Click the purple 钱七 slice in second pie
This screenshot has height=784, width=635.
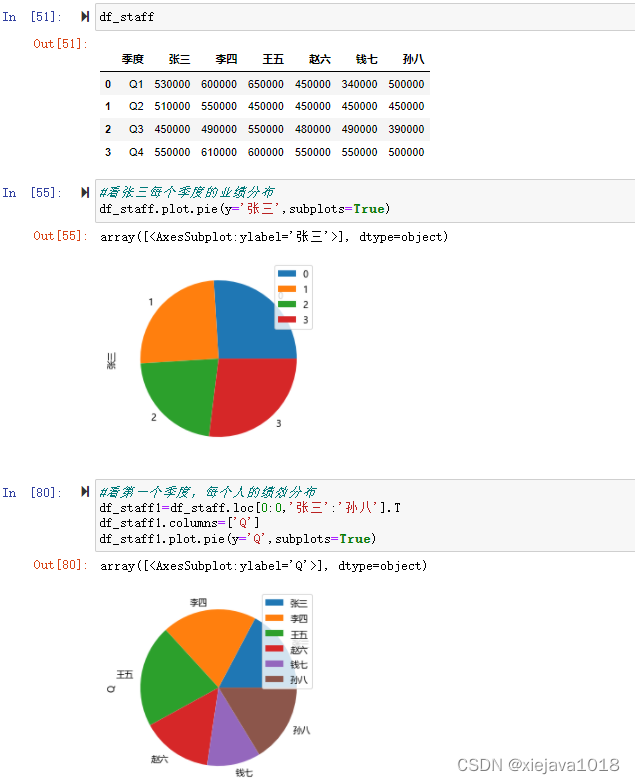pyautogui.click(x=230, y=738)
